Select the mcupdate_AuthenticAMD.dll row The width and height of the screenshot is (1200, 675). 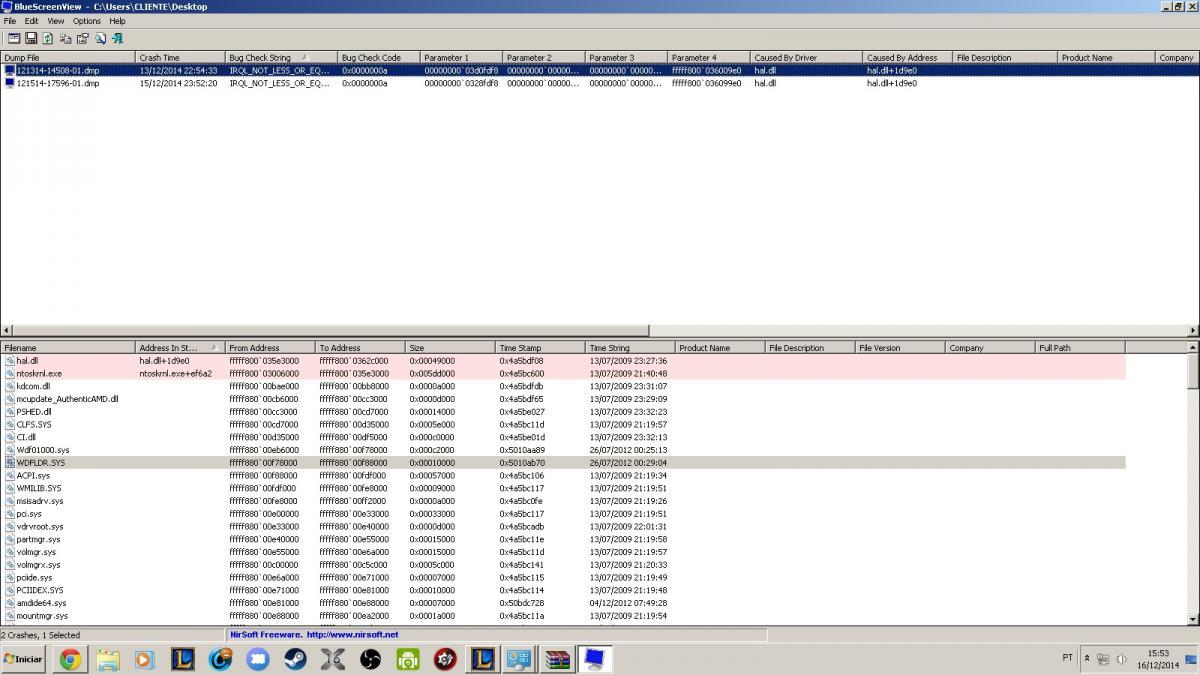pos(563,399)
